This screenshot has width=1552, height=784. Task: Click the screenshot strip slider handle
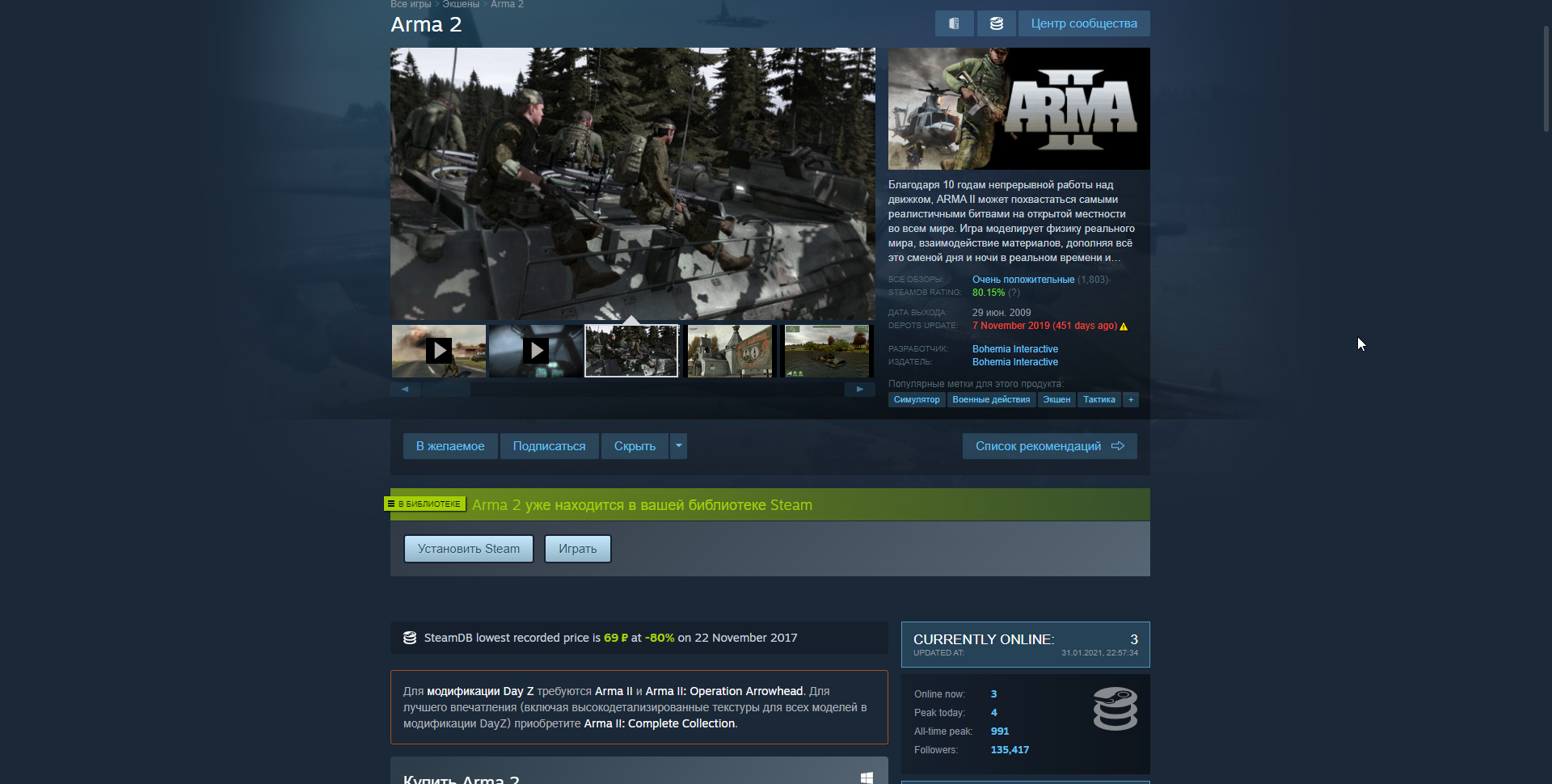446,390
